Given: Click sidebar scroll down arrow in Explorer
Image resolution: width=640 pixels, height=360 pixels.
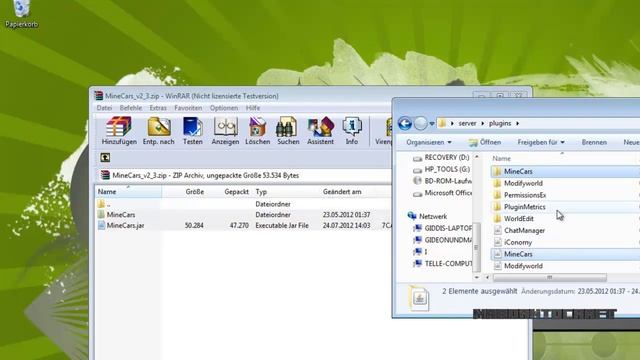Looking at the screenshot, I should pyautogui.click(x=476, y=277).
